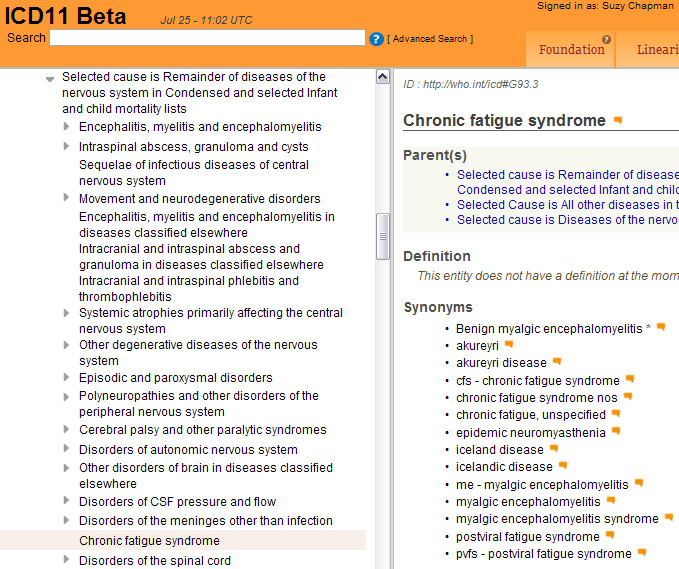Viewport: 679px width, 569px height.
Task: Collapse the Selected cause Remainder of diseases node
Action: pos(49,78)
